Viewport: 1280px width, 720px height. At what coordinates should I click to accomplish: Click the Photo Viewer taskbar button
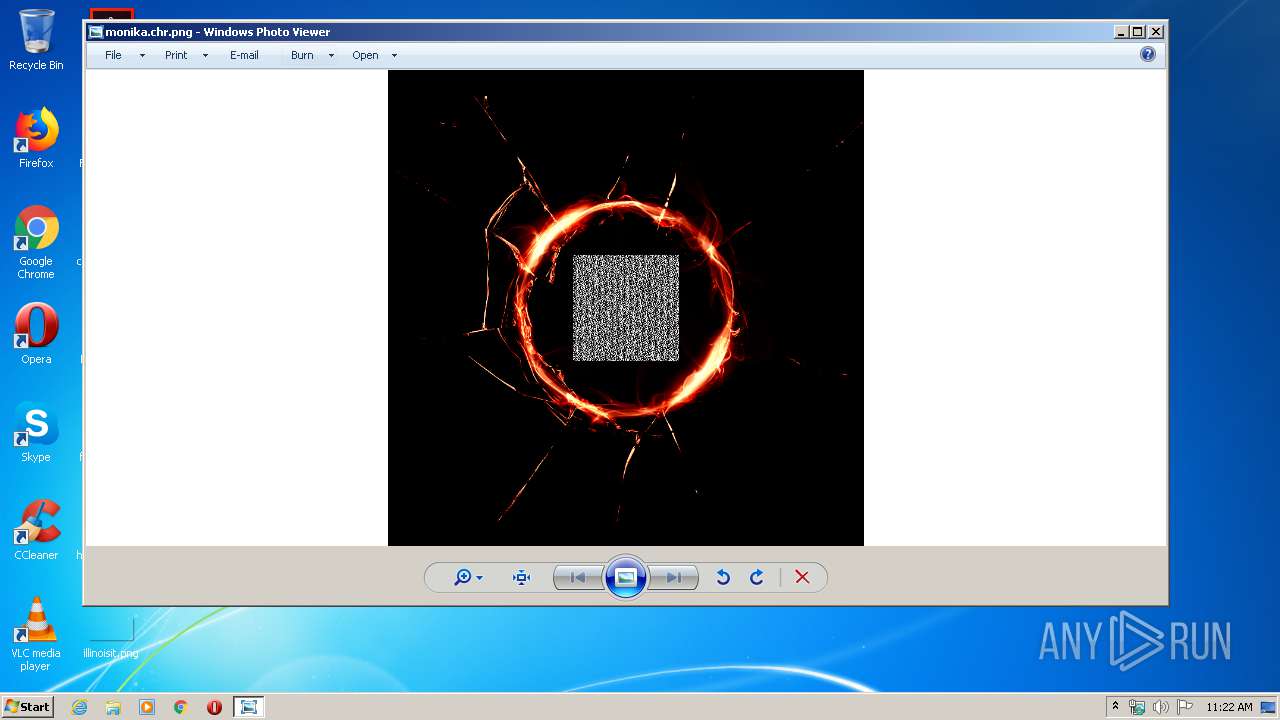248,707
